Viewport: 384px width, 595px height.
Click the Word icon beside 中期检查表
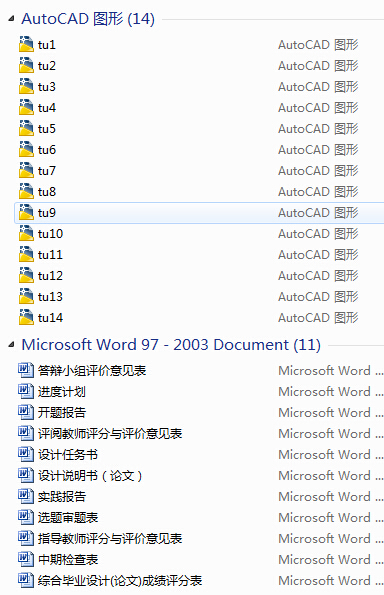click(26, 559)
